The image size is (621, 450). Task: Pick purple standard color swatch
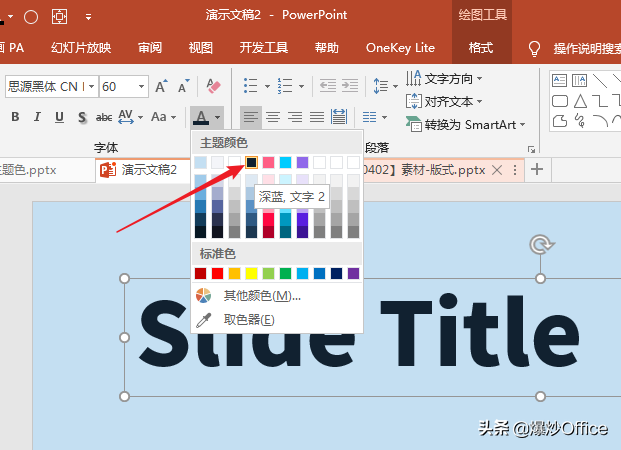tap(353, 273)
